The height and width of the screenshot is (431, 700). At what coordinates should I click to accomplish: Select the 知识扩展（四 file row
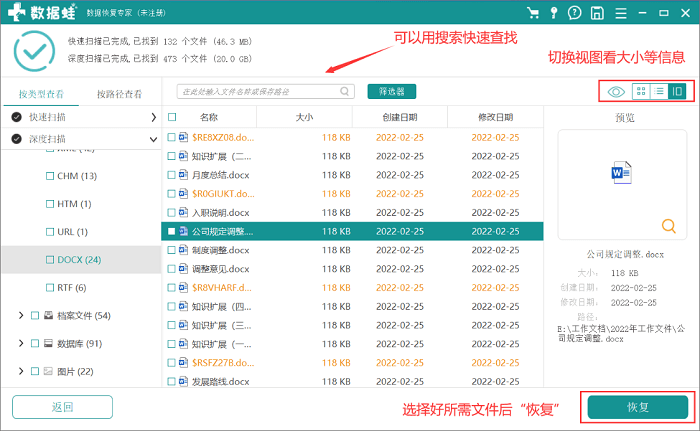[352, 306]
